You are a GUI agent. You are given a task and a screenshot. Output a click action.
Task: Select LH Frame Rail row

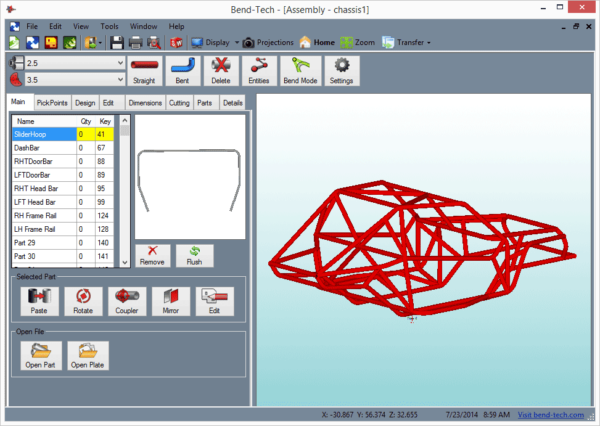(x=63, y=229)
